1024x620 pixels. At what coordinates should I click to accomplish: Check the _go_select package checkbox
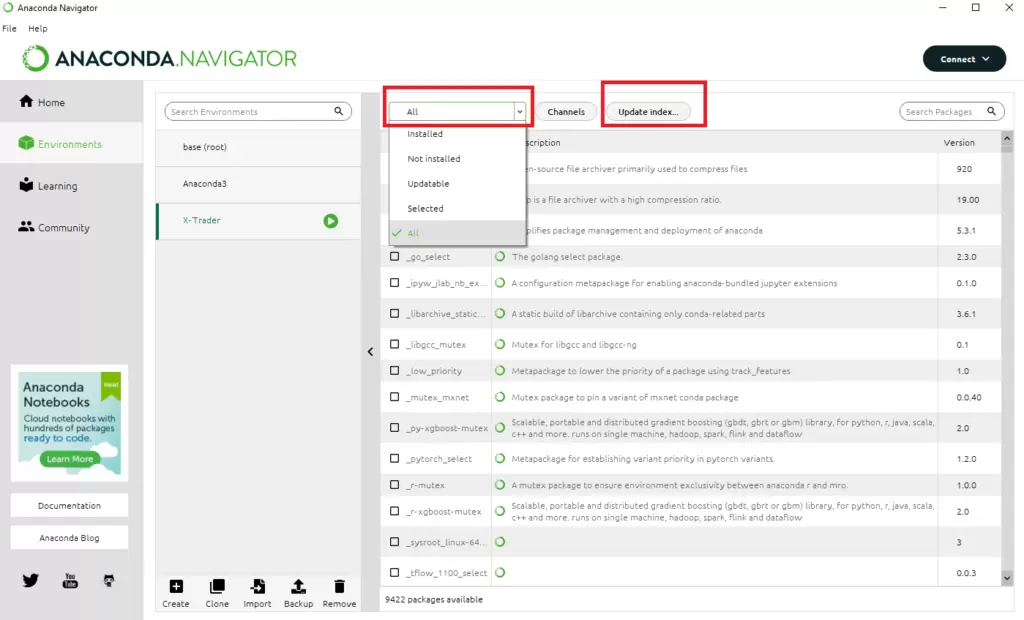point(394,256)
